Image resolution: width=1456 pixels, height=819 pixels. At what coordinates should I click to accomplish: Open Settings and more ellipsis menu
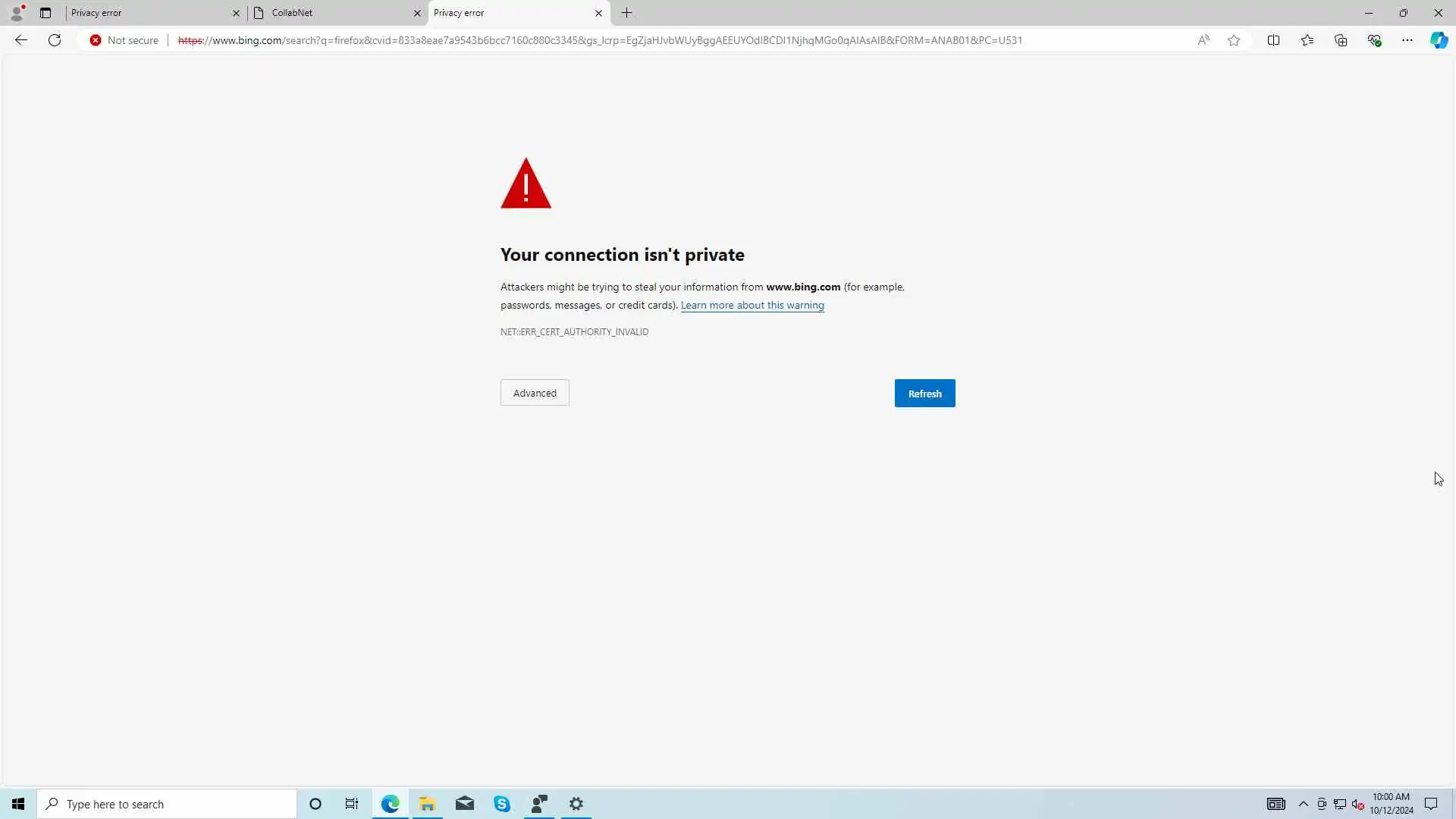point(1407,40)
